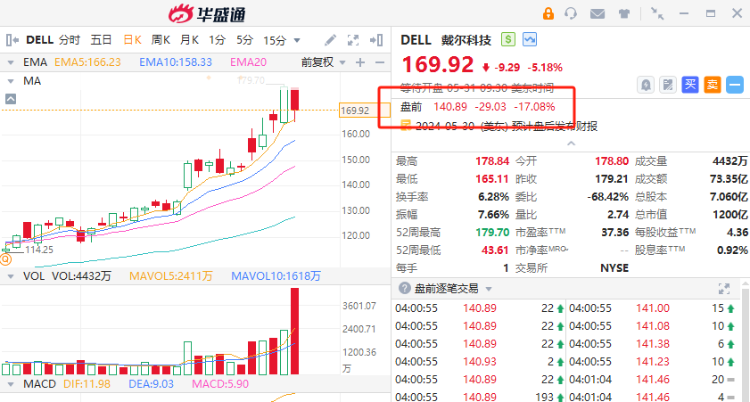This screenshot has height=402, width=750.
Task: Open the mail envelope messages icon
Action: tap(597, 14)
